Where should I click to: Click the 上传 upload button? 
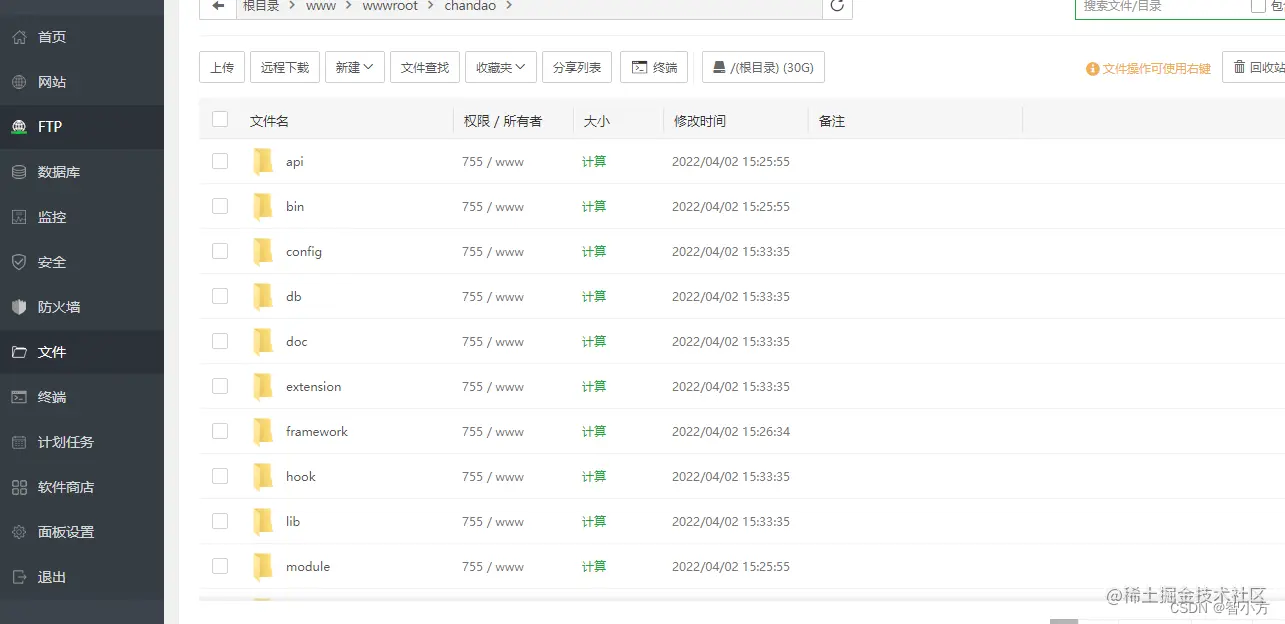222,67
